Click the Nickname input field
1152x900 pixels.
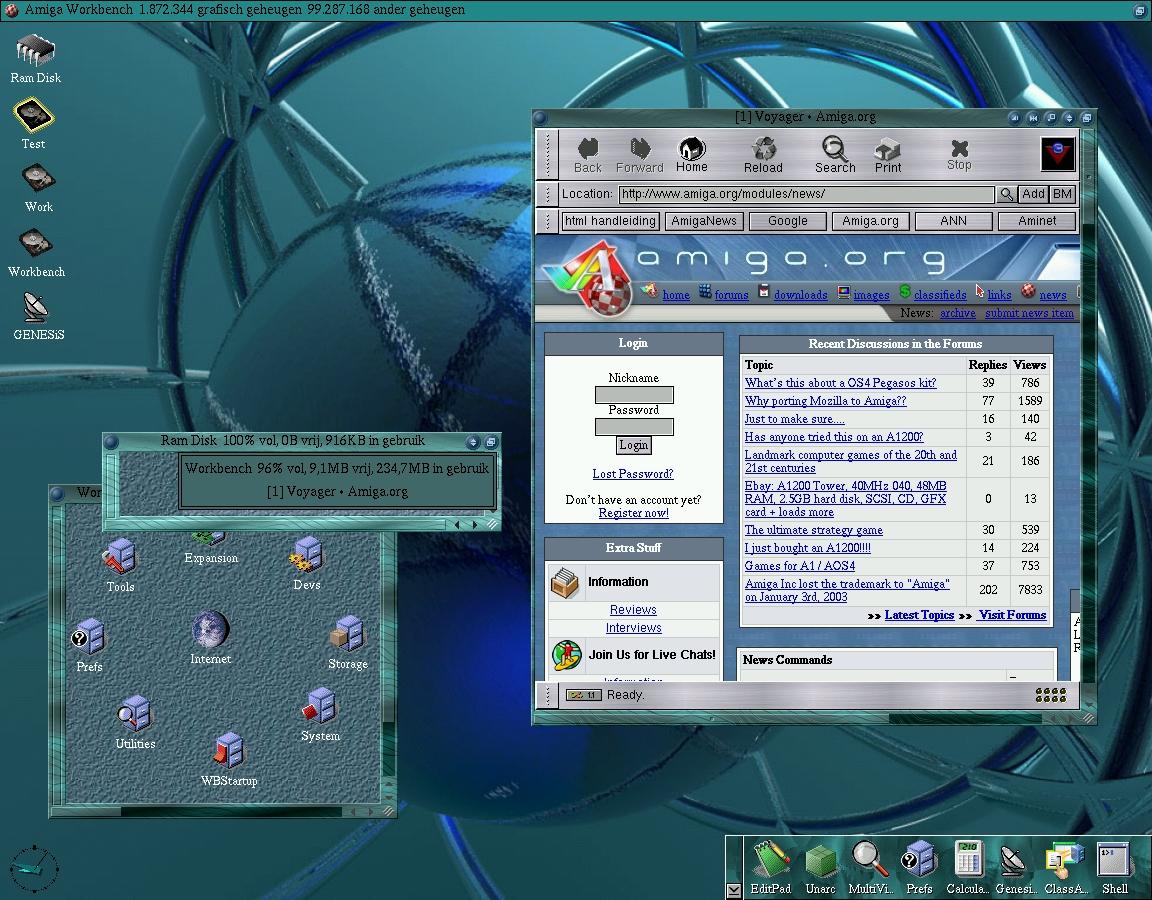[633, 395]
